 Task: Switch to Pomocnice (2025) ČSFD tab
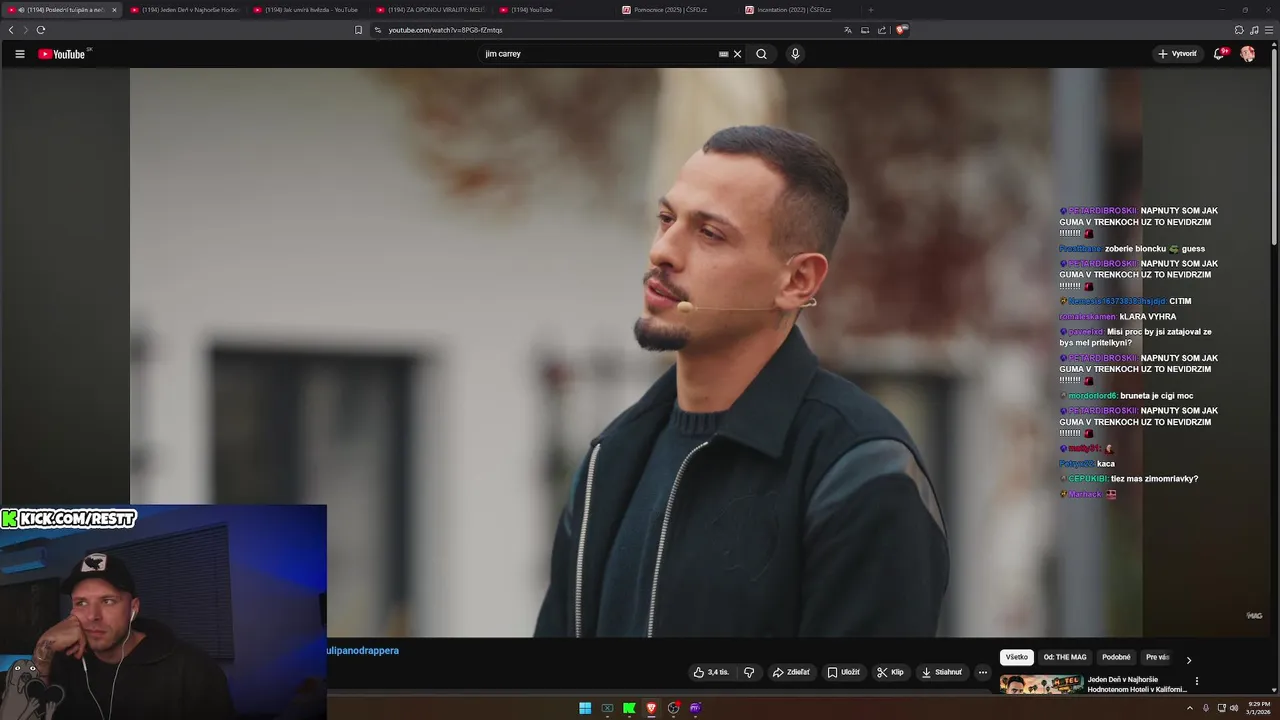pos(677,10)
